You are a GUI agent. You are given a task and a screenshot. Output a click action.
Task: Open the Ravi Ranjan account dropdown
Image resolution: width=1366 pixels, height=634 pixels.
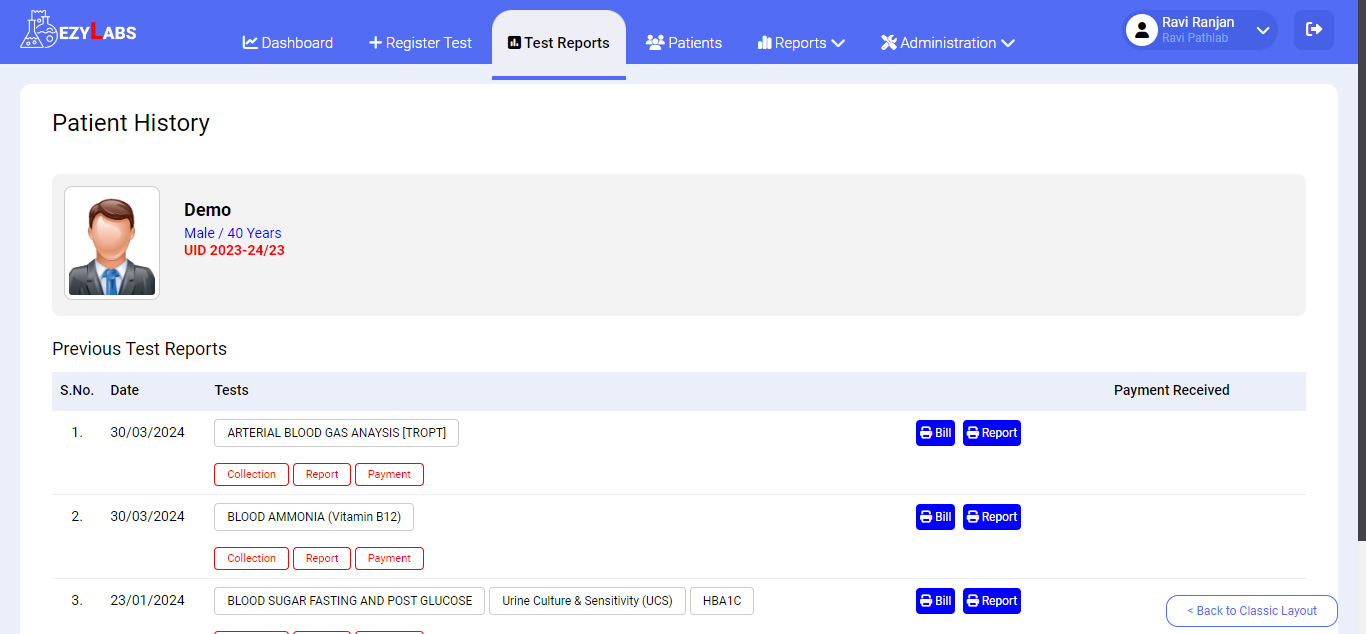pyautogui.click(x=1200, y=30)
